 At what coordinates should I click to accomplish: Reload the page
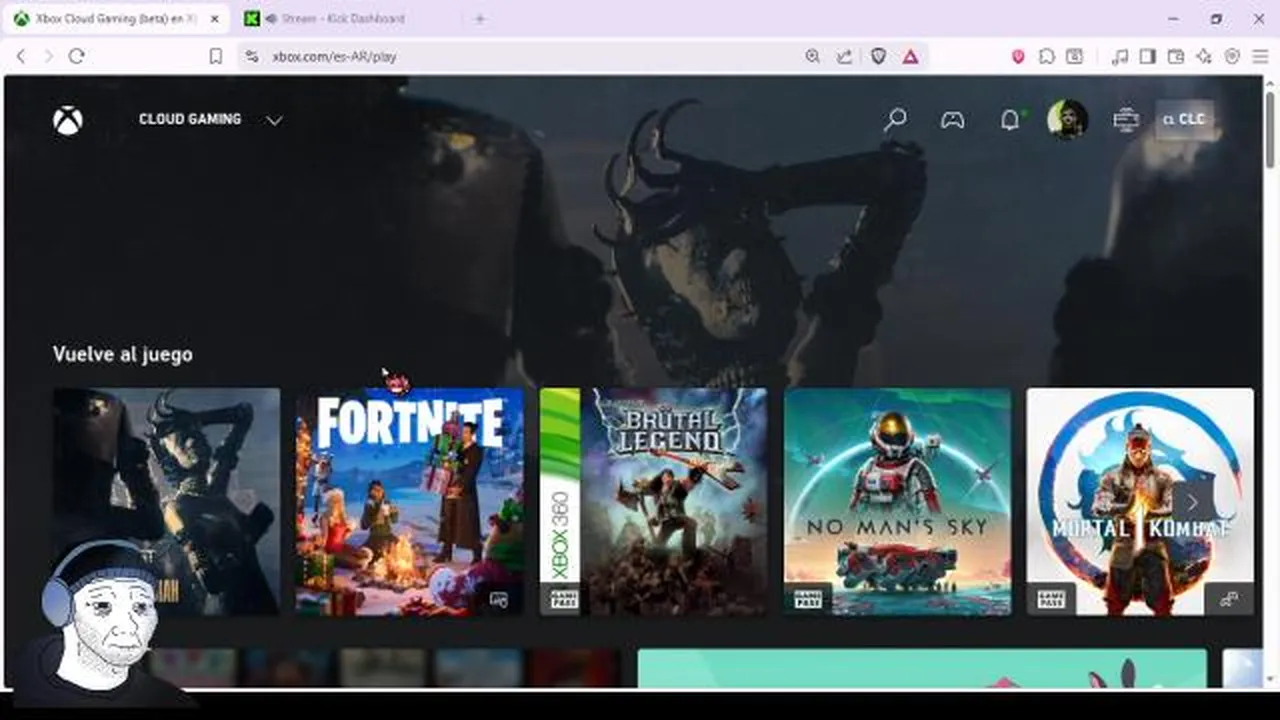tap(77, 56)
